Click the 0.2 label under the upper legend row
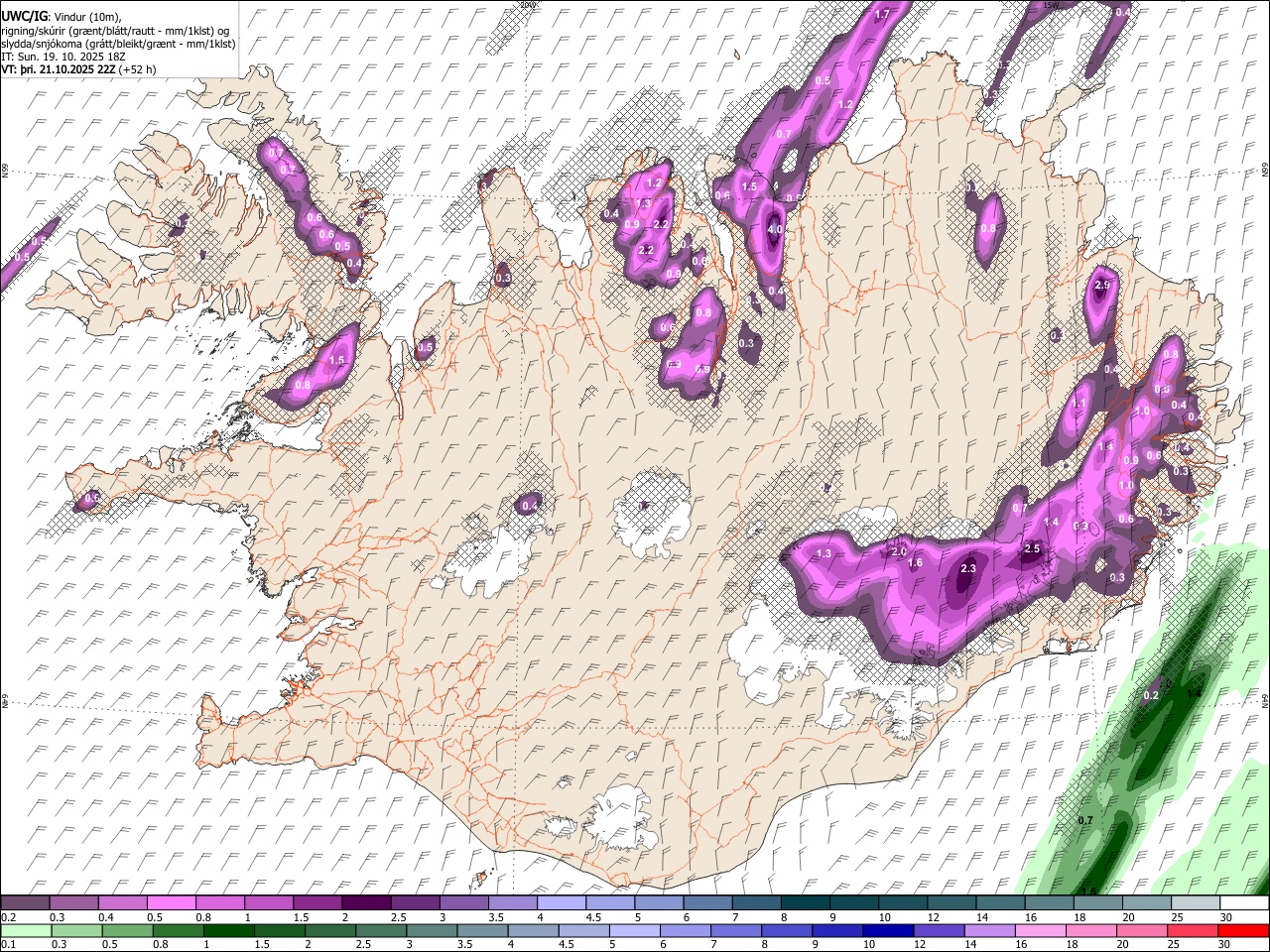The height and width of the screenshot is (952, 1270). 8,917
